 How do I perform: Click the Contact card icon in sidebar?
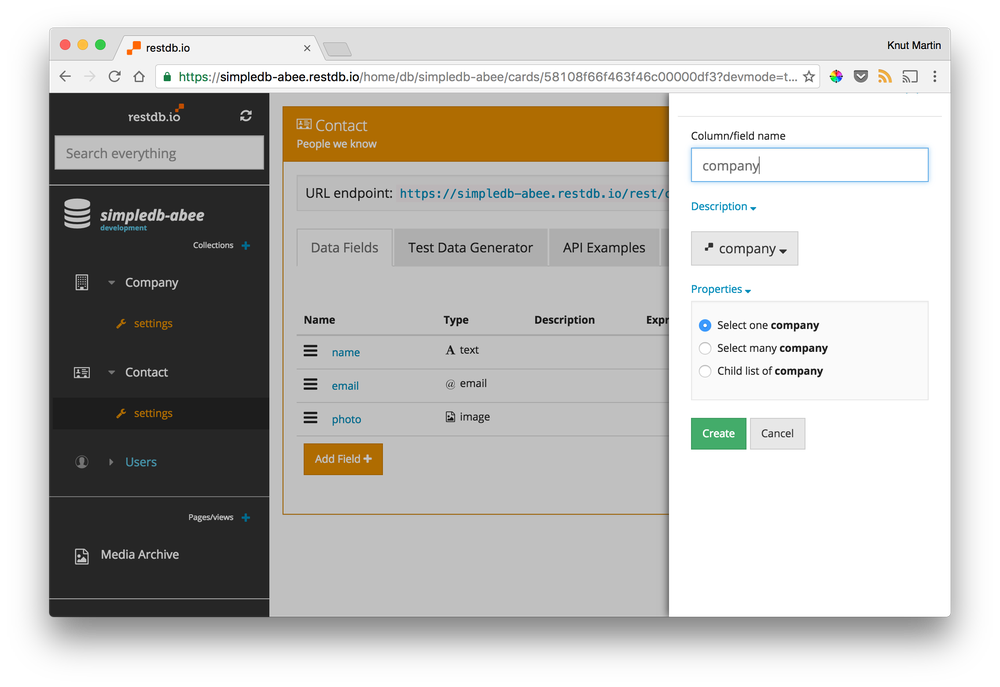pos(81,372)
